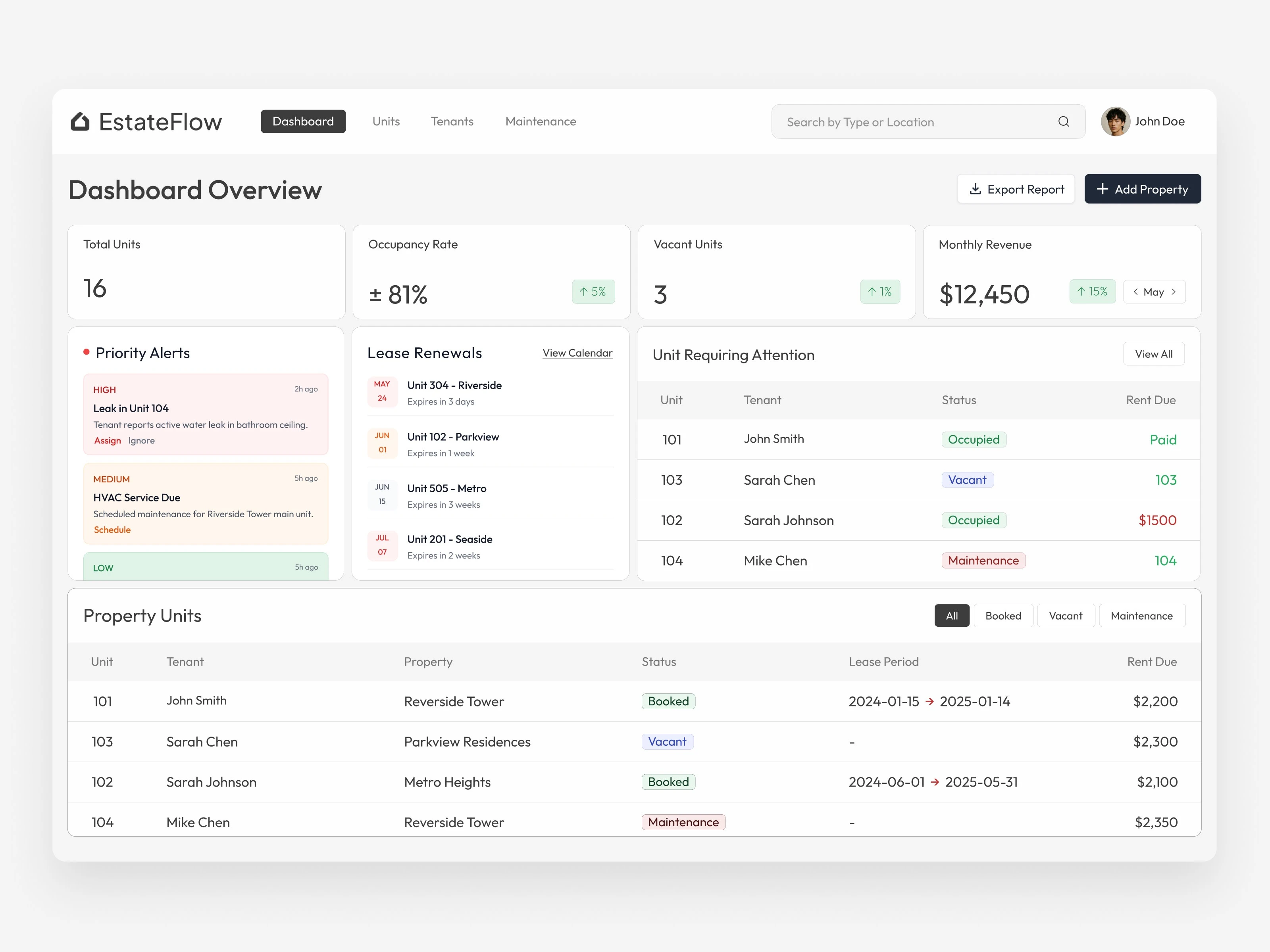The height and width of the screenshot is (952, 1270).
Task: Focus the Search by Type or Location field
Action: pyautogui.click(x=913, y=122)
